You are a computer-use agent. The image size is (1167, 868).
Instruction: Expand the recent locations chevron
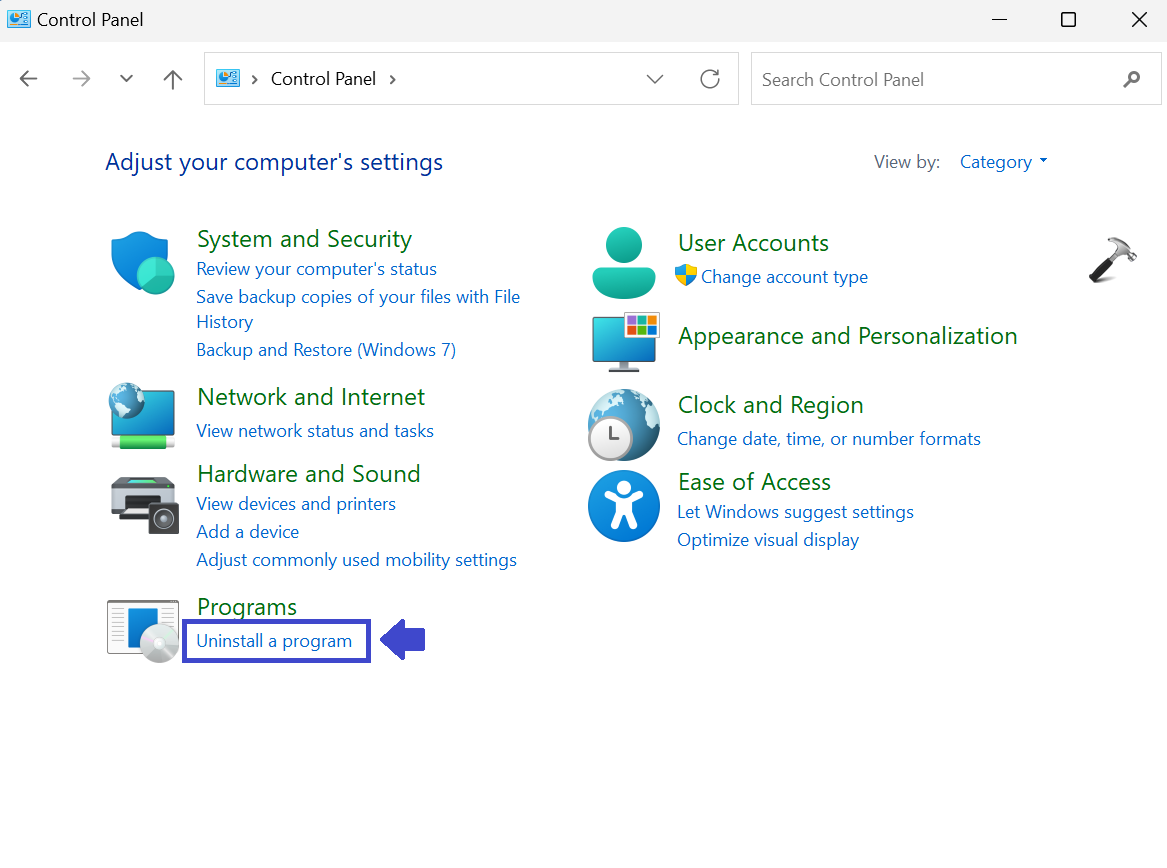point(126,79)
